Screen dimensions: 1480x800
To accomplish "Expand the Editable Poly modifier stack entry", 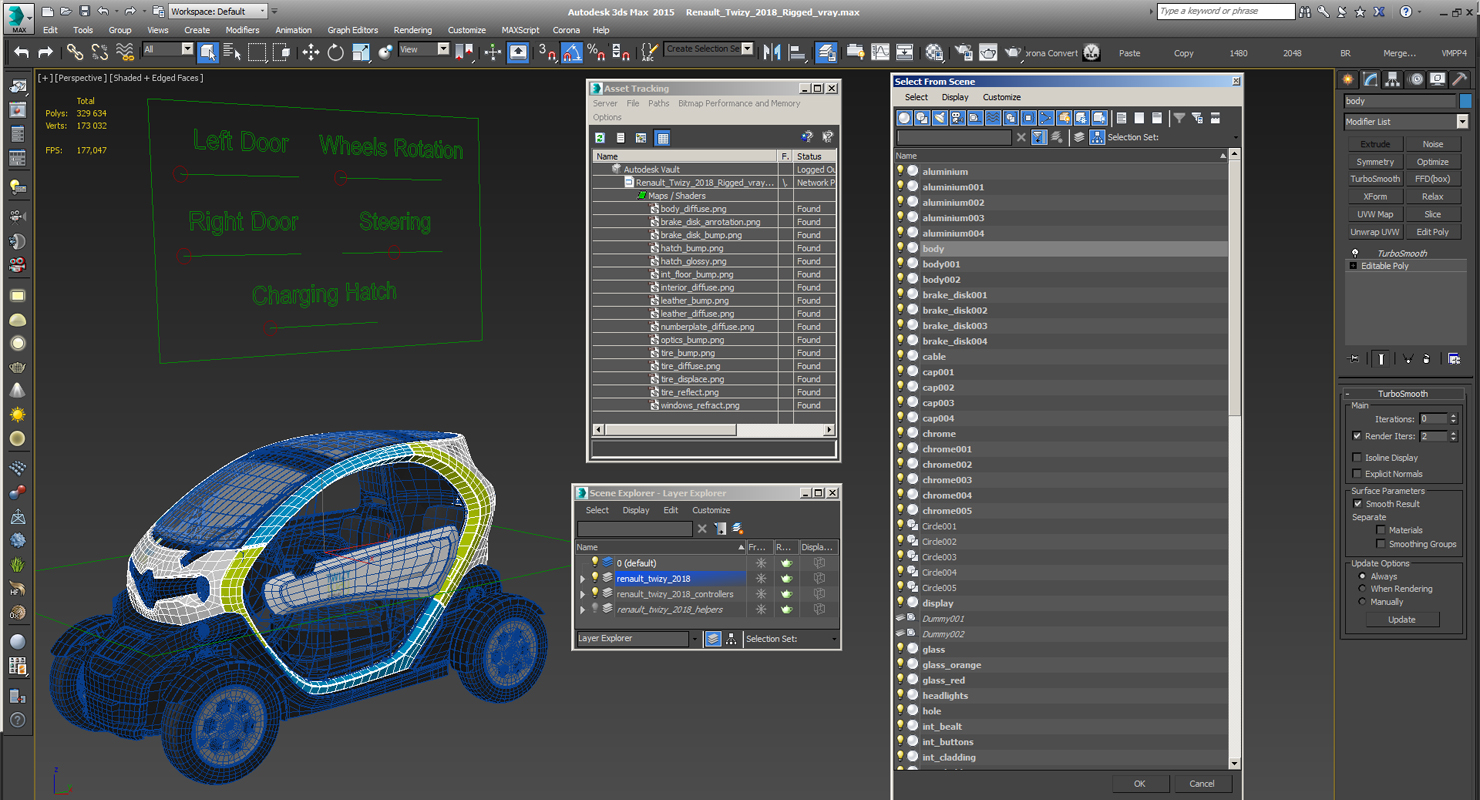I will pos(1353,266).
